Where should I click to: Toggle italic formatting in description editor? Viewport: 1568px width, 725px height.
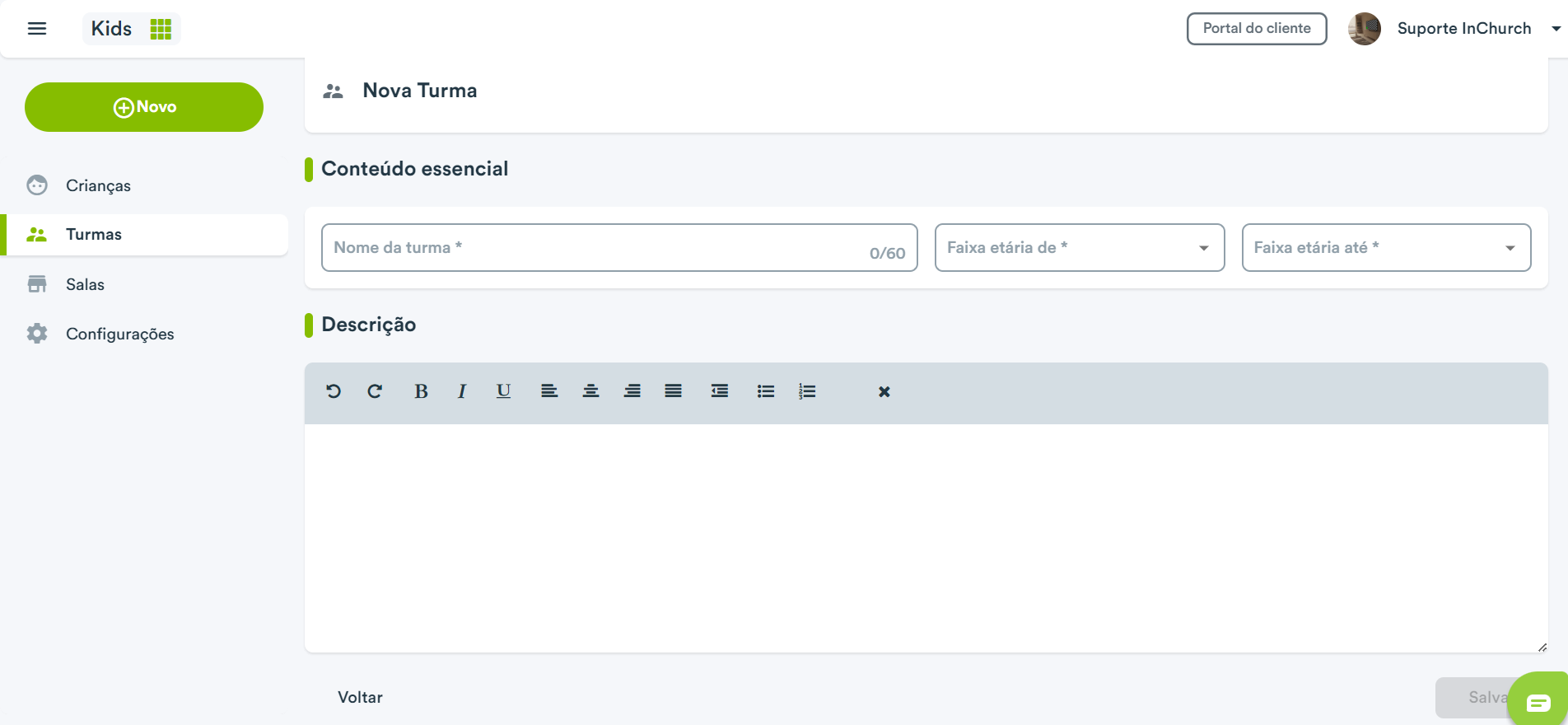pos(462,391)
